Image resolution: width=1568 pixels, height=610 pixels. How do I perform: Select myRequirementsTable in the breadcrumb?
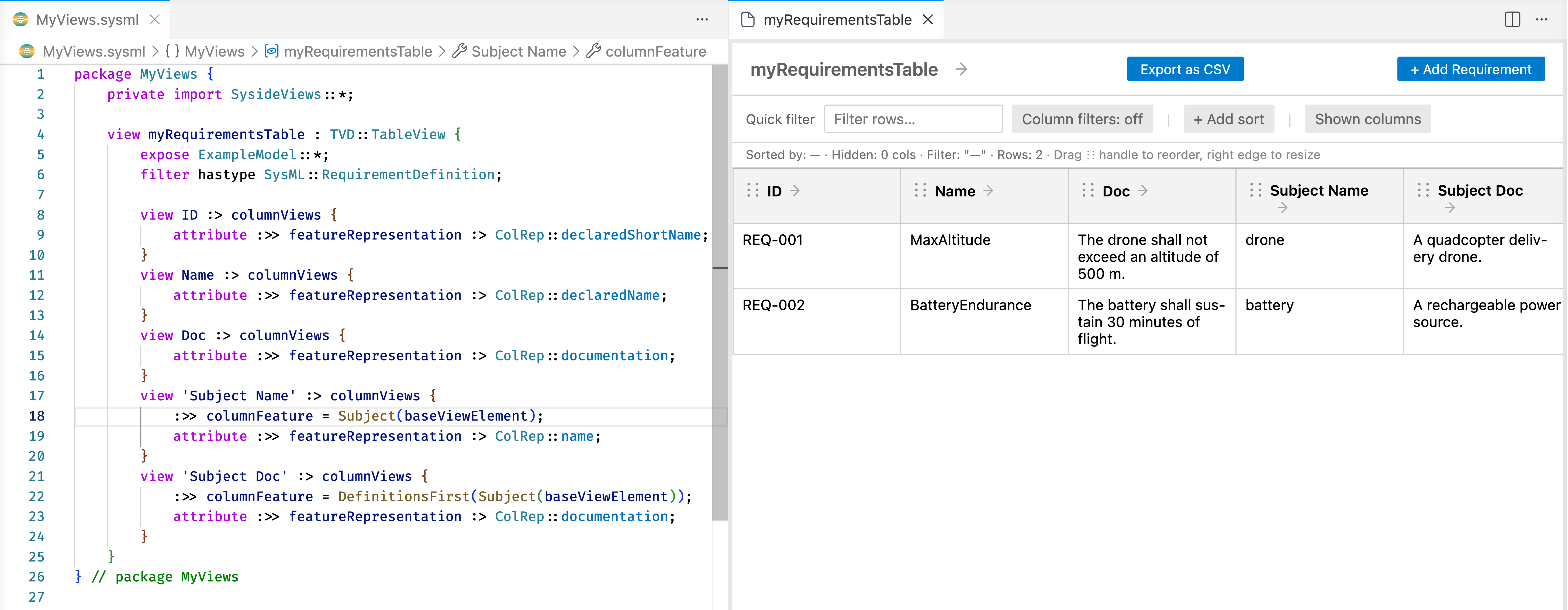(x=358, y=51)
